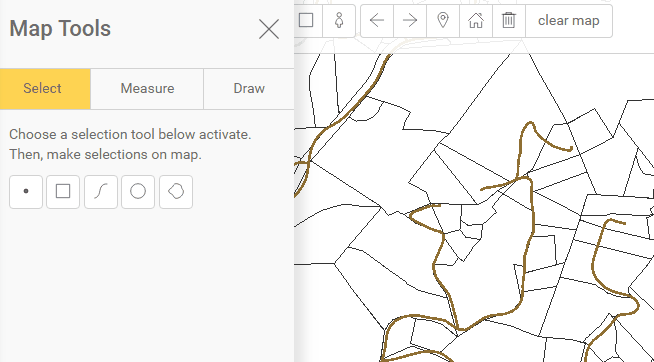Viewport: 654px width, 362px height.
Task: Activate the rectangle selection tool
Action: pyautogui.click(x=63, y=192)
